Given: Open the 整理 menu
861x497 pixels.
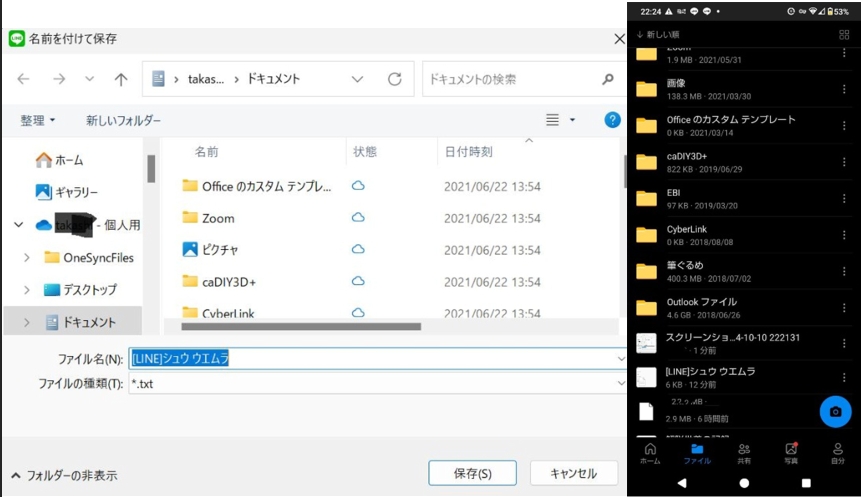Looking at the screenshot, I should tap(37, 120).
